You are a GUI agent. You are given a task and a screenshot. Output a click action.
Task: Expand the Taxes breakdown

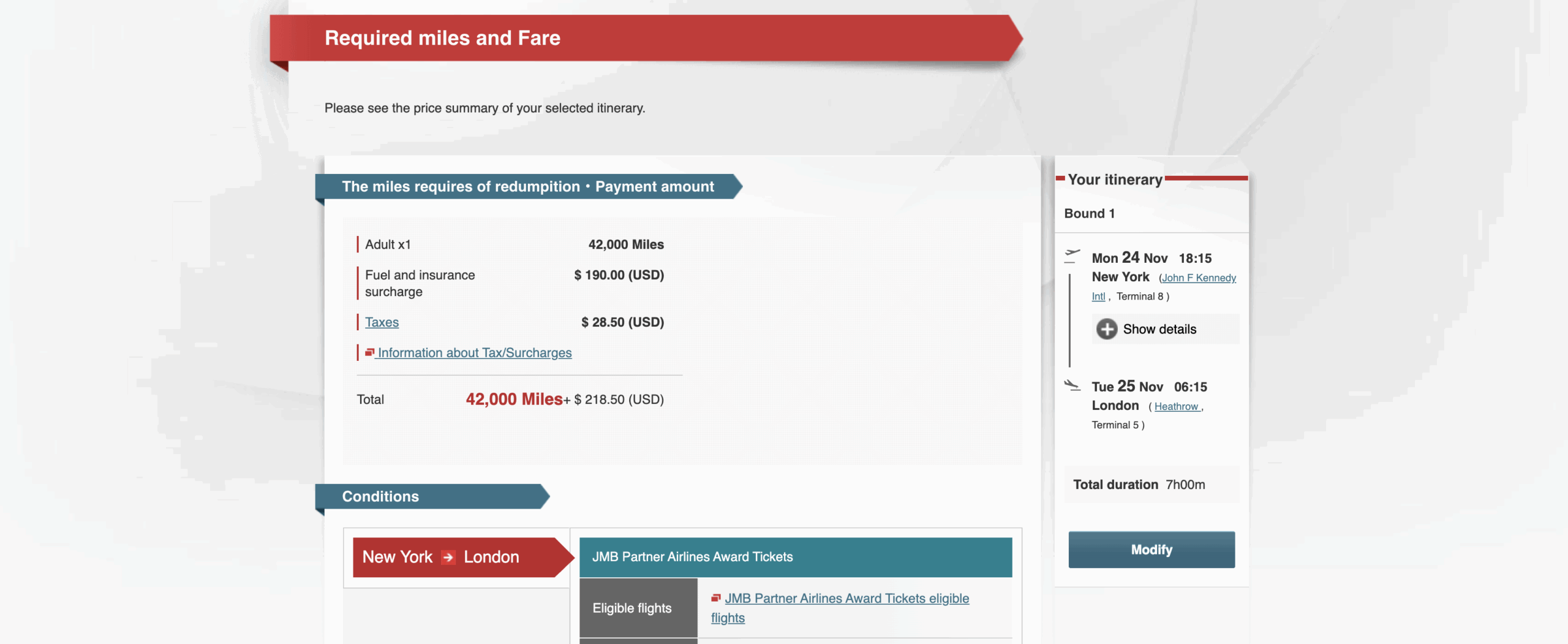pos(382,322)
